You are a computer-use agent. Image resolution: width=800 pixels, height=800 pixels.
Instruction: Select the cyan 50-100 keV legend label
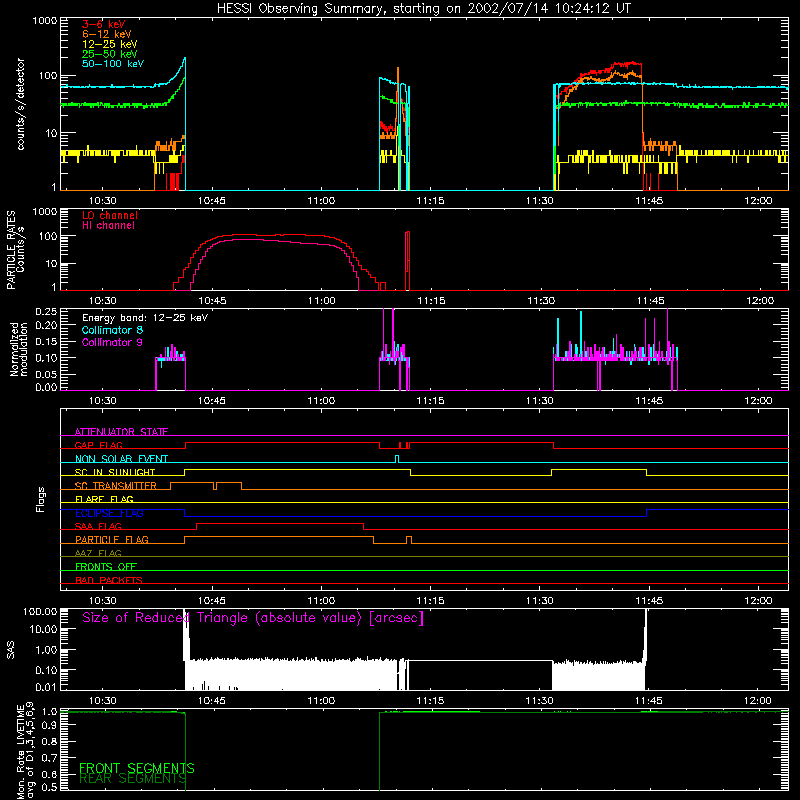[x=113, y=64]
